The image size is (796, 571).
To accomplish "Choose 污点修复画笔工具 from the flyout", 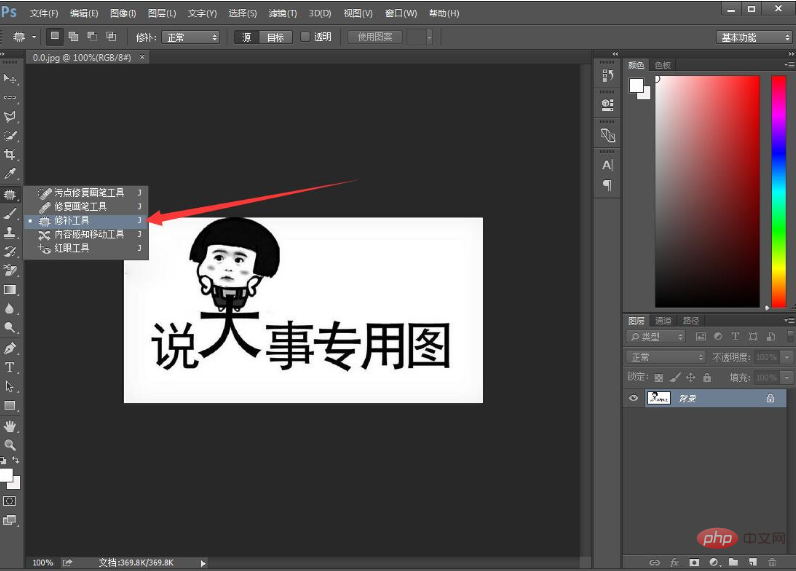I will click(x=86, y=193).
